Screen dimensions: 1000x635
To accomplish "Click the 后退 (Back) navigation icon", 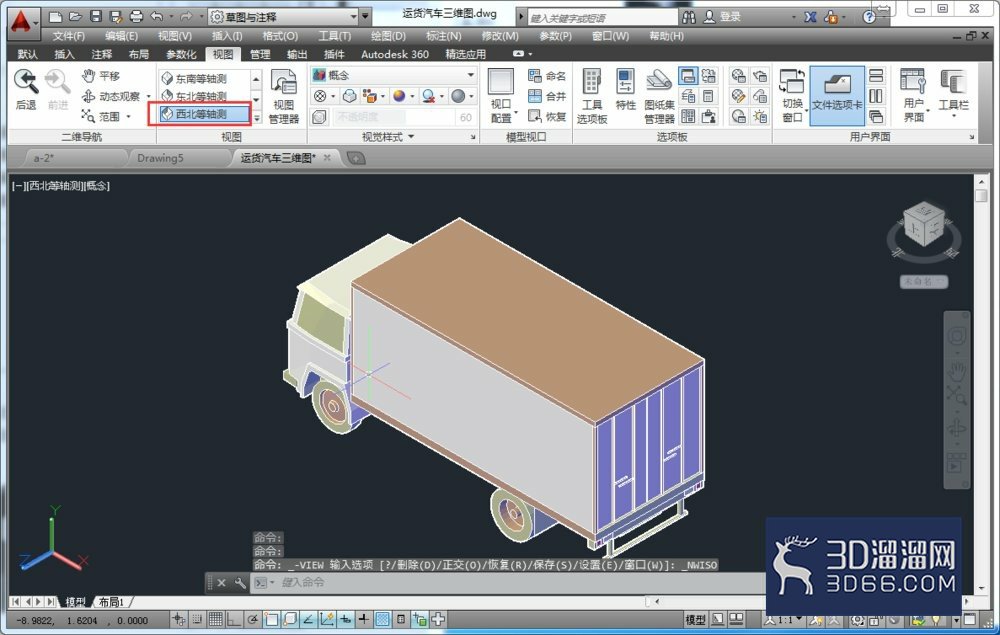I will (26, 89).
